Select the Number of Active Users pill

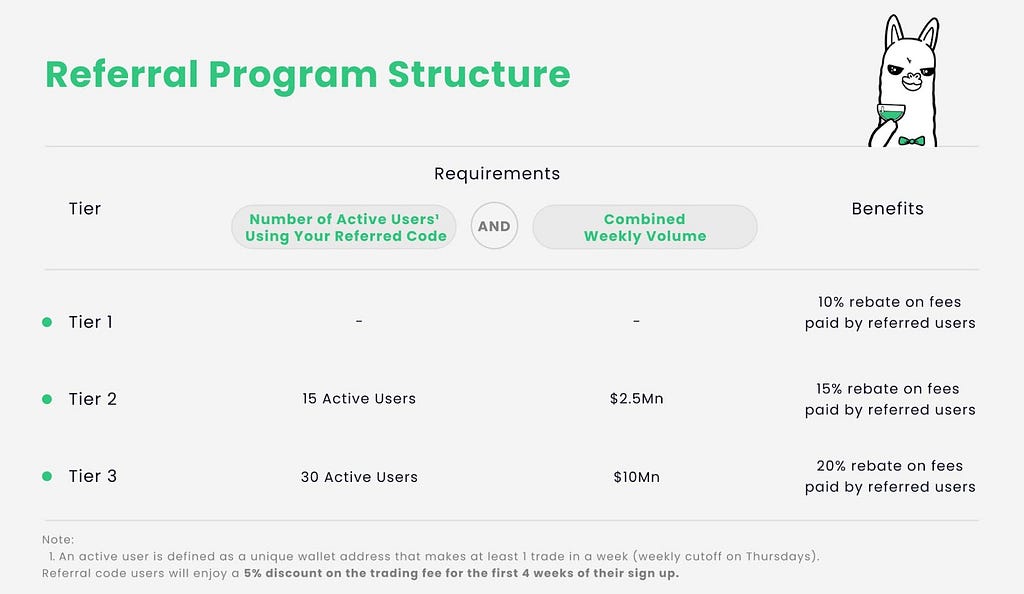point(344,227)
